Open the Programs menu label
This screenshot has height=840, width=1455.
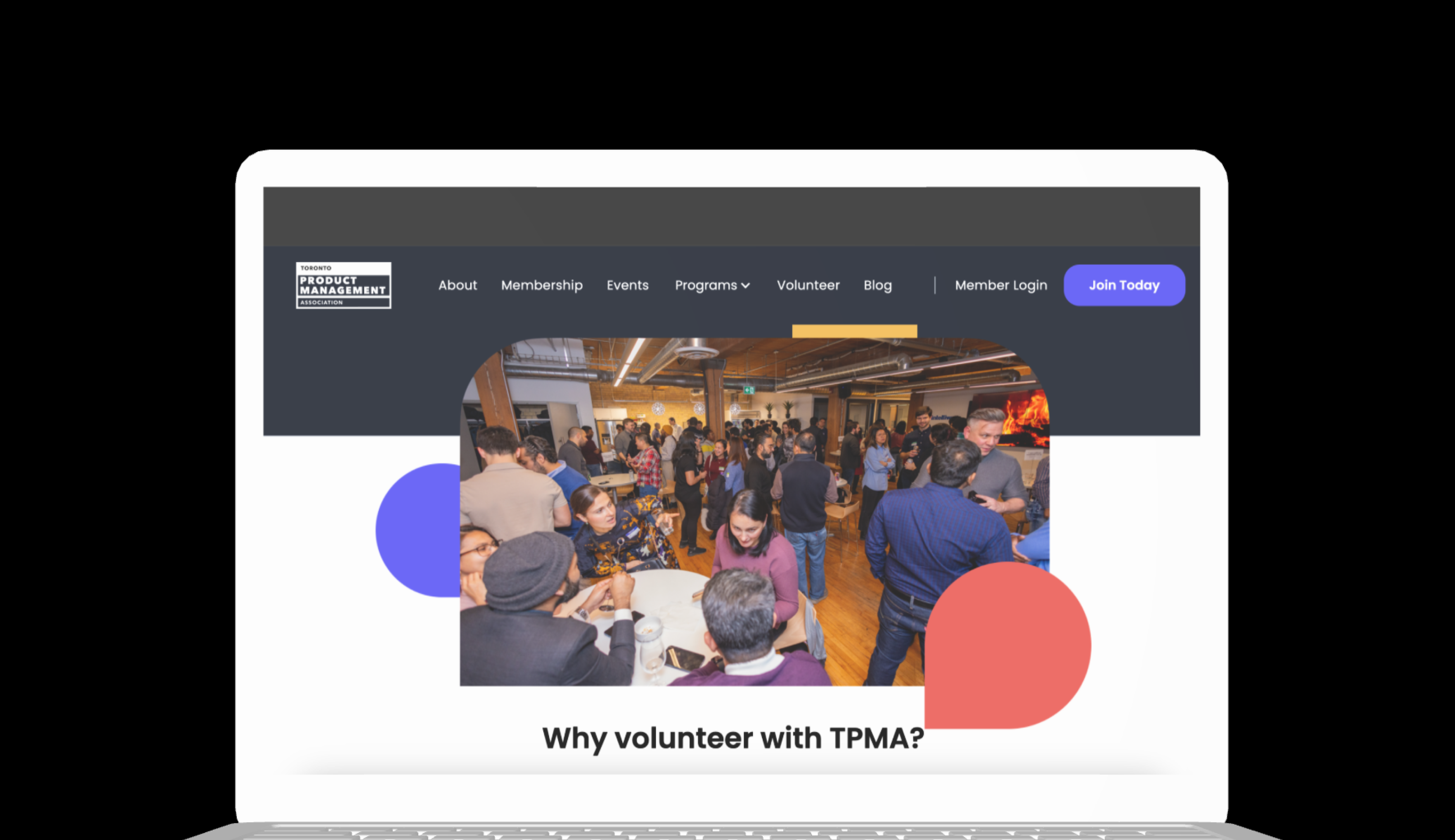(x=706, y=285)
